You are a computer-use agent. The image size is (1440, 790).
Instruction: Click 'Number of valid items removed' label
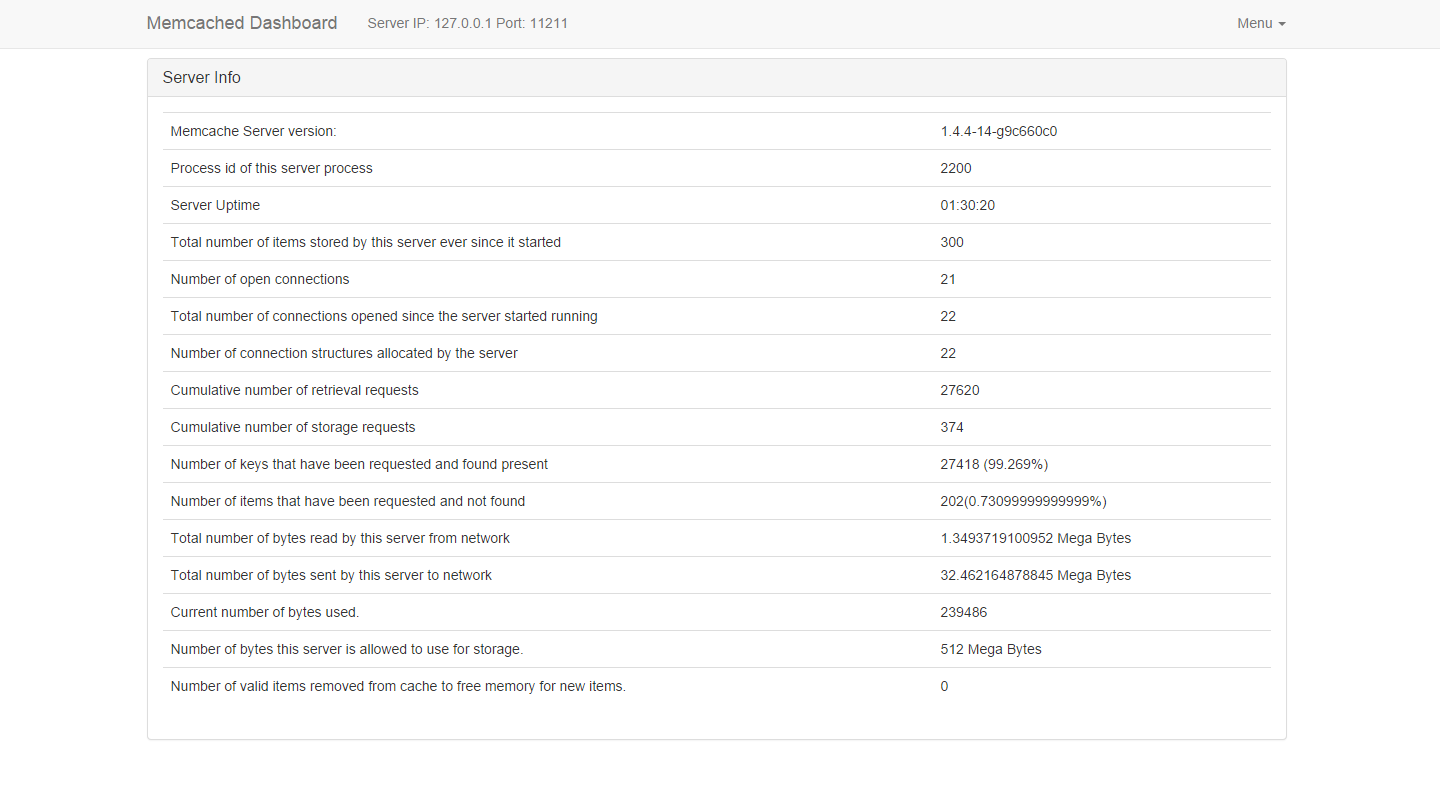point(398,686)
